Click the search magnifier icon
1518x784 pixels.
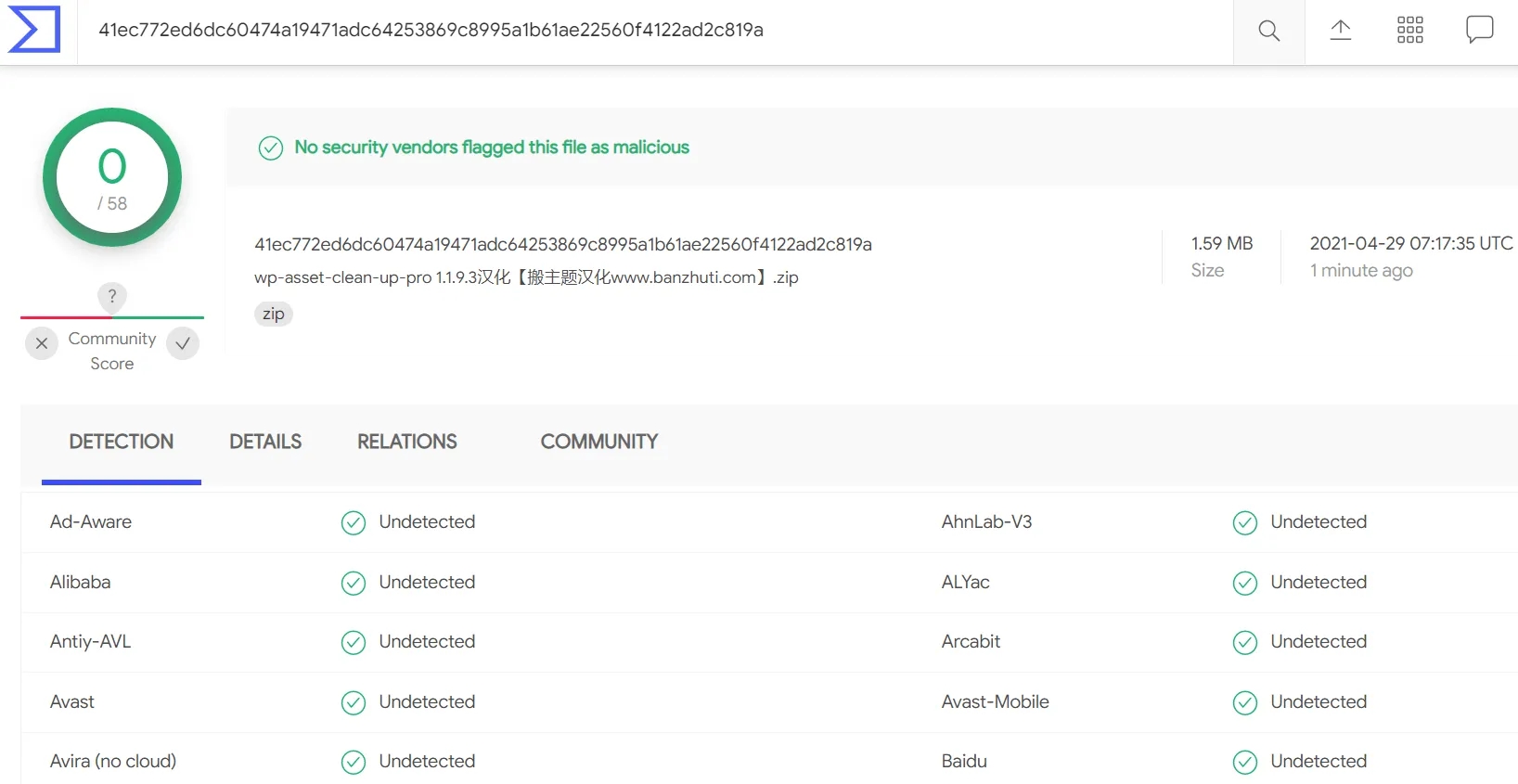tap(1268, 31)
